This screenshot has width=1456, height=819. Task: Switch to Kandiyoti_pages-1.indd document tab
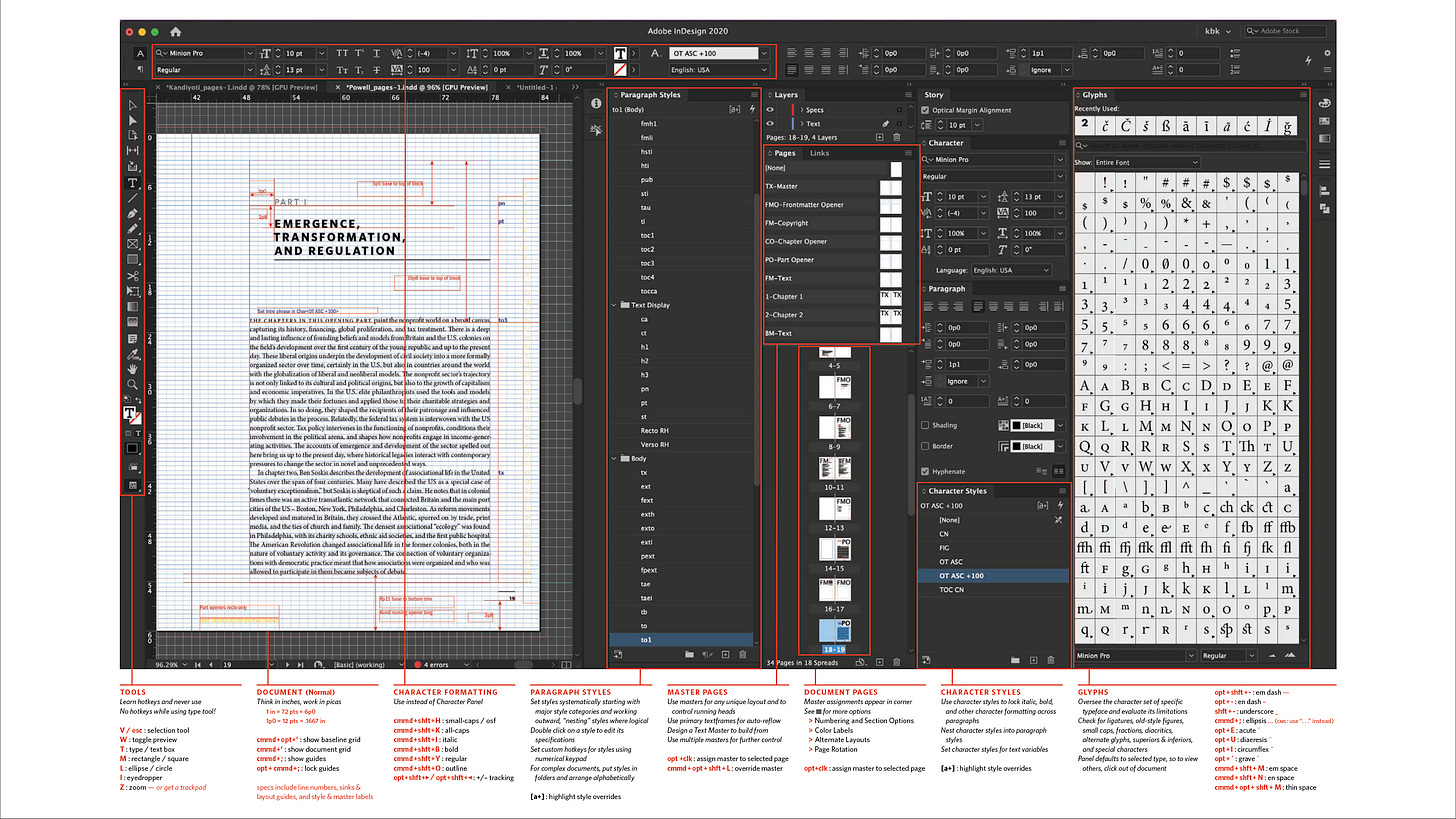(x=243, y=87)
